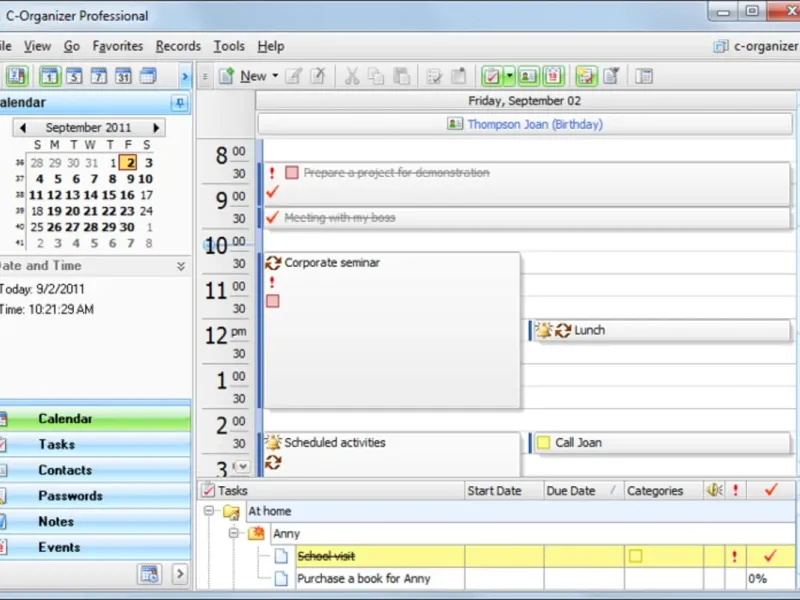The image size is (800, 600).
Task: Click the Cut scissors icon
Action: click(x=352, y=76)
